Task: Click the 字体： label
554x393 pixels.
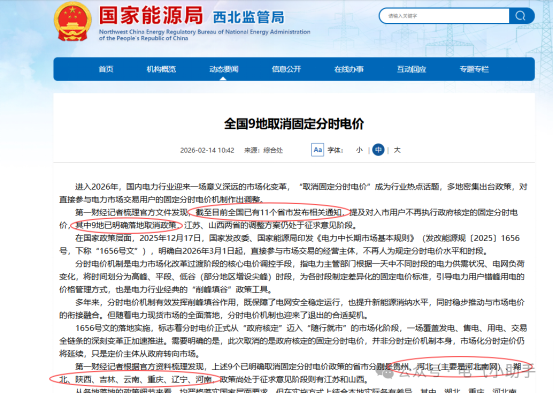Action: (335, 150)
